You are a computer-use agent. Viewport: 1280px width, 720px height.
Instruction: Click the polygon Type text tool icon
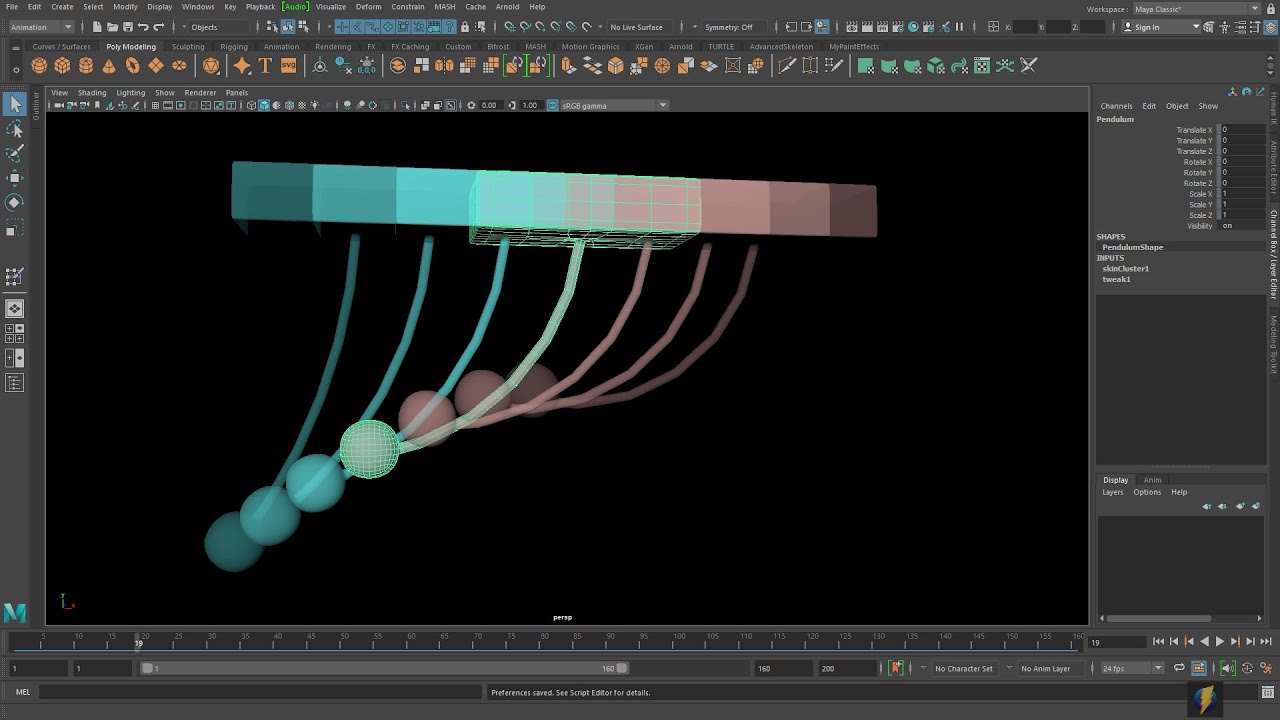pyautogui.click(x=265, y=66)
